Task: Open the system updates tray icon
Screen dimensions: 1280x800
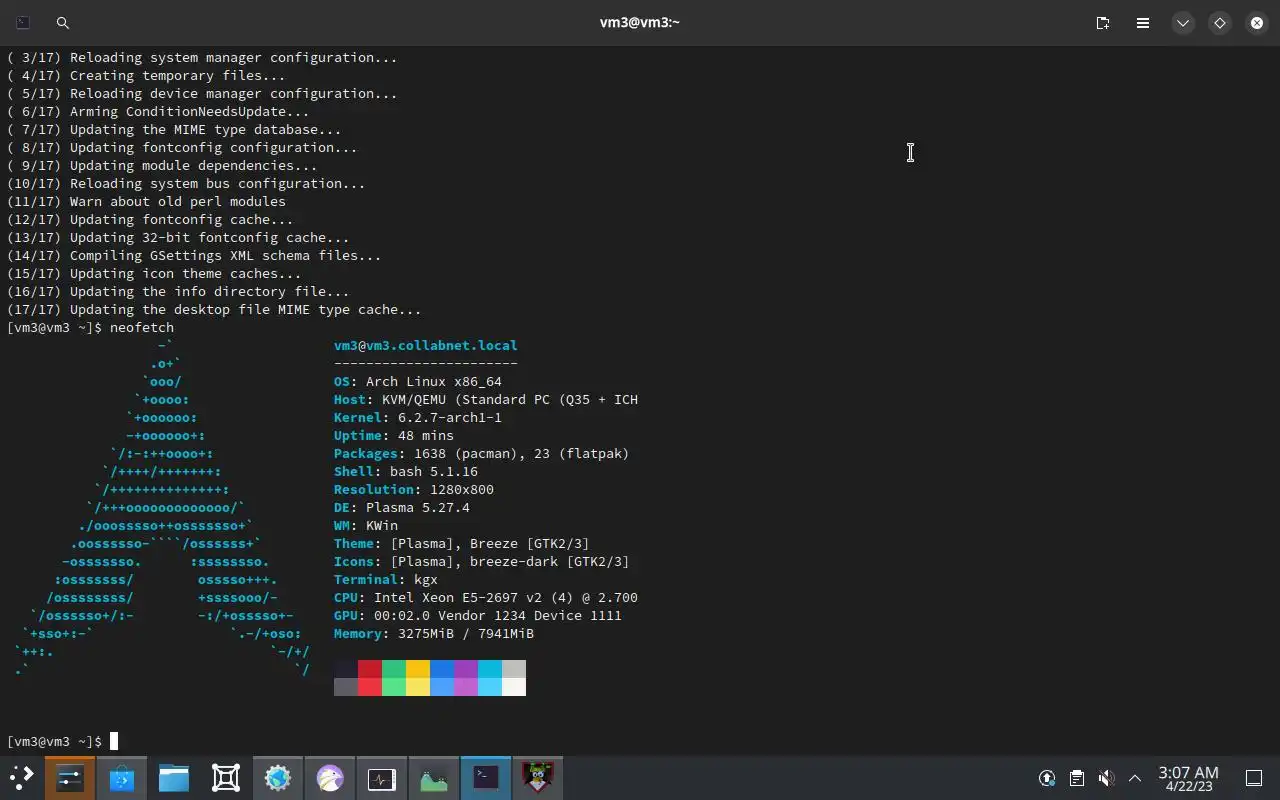Action: point(1047,778)
